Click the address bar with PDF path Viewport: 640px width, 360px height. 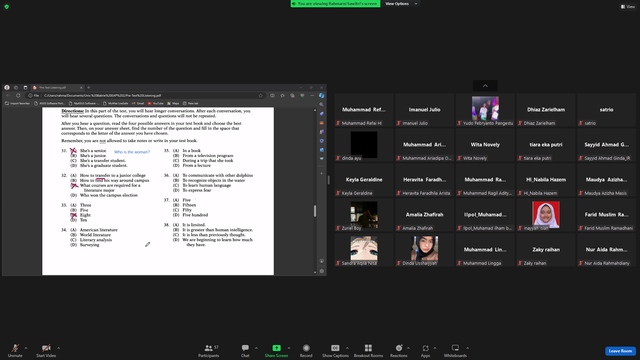pos(145,96)
